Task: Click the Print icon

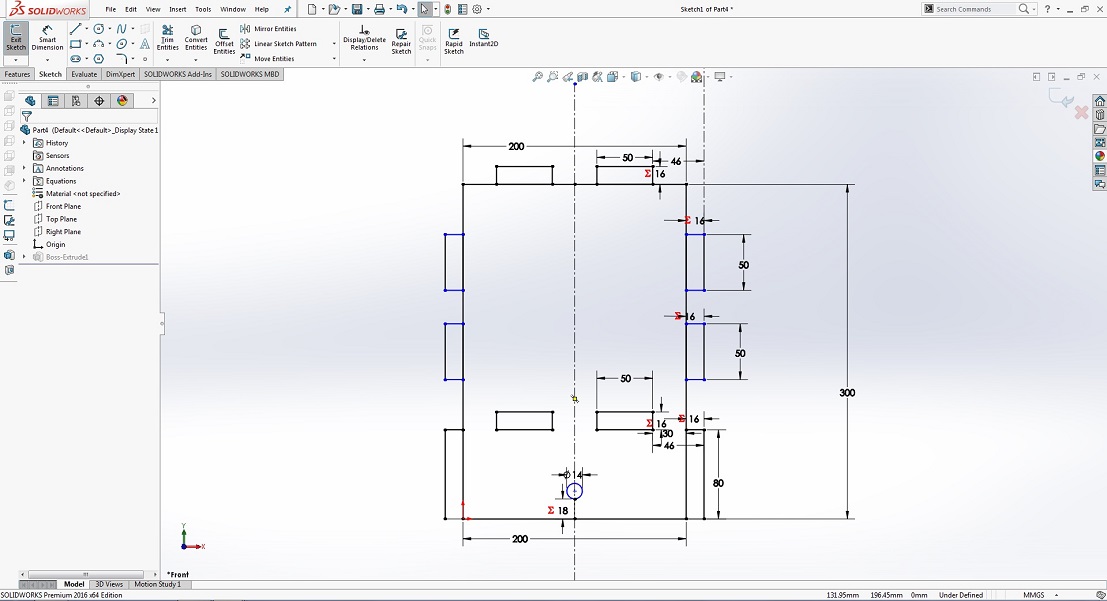Action: [379, 9]
